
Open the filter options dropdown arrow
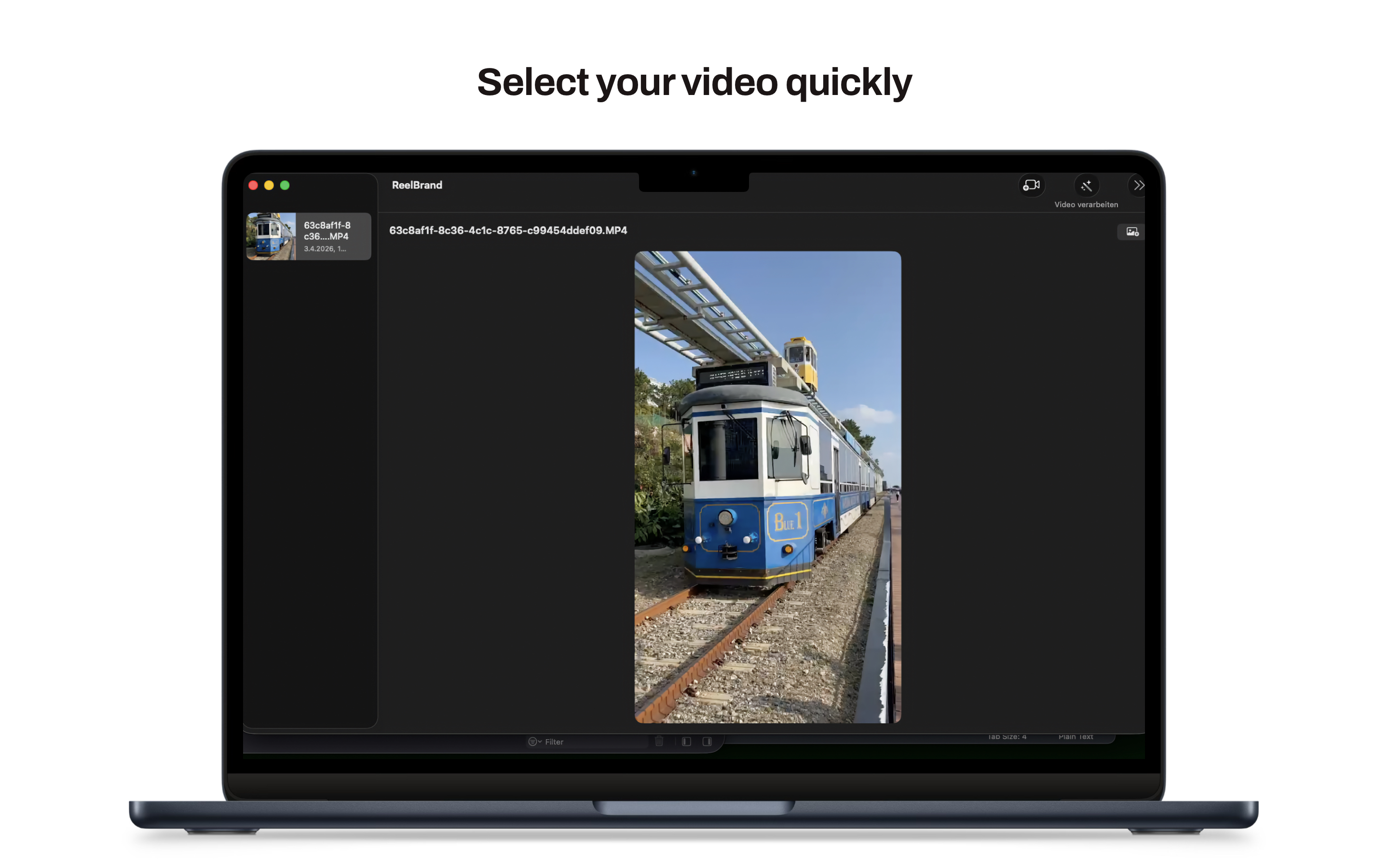point(540,741)
